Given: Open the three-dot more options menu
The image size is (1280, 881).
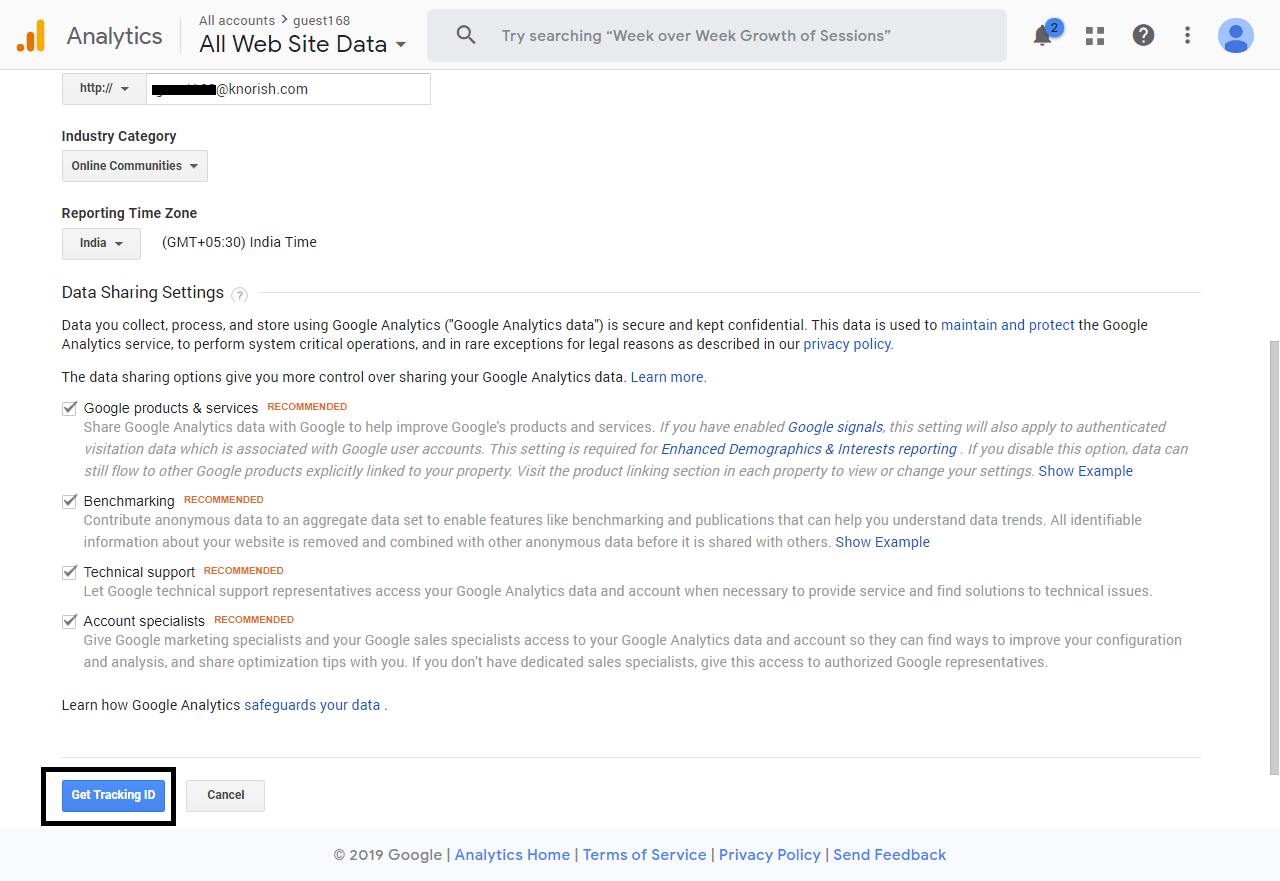Looking at the screenshot, I should (x=1187, y=35).
